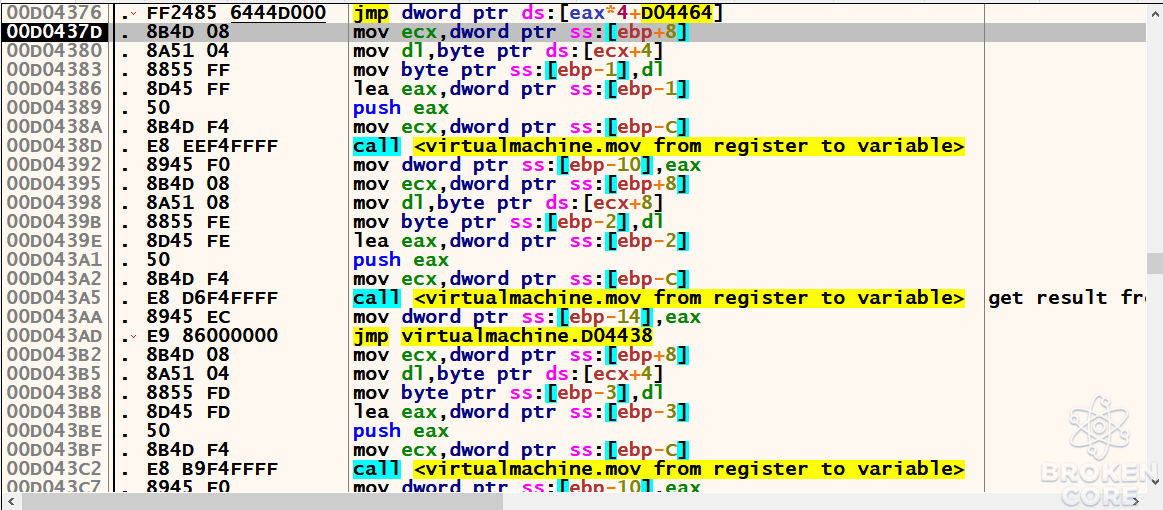Click the vertical scrollbar thumb
Screen dimensions: 1163x510
coord(1154,263)
